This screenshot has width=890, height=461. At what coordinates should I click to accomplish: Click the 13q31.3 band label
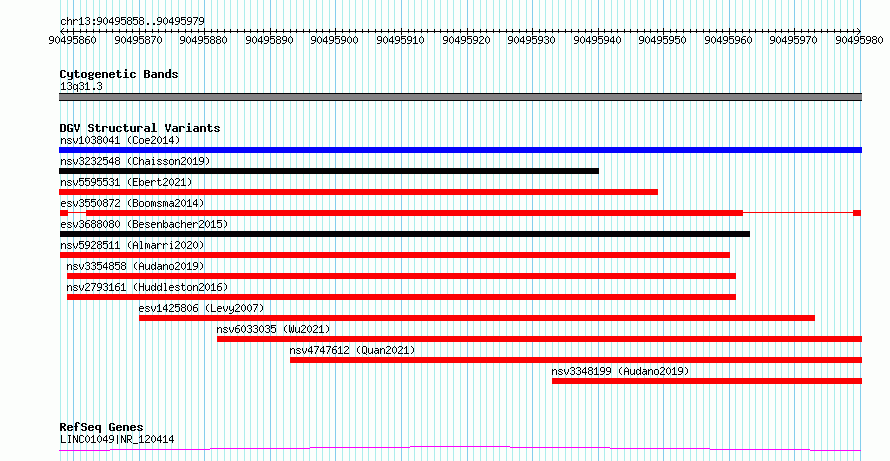81,87
